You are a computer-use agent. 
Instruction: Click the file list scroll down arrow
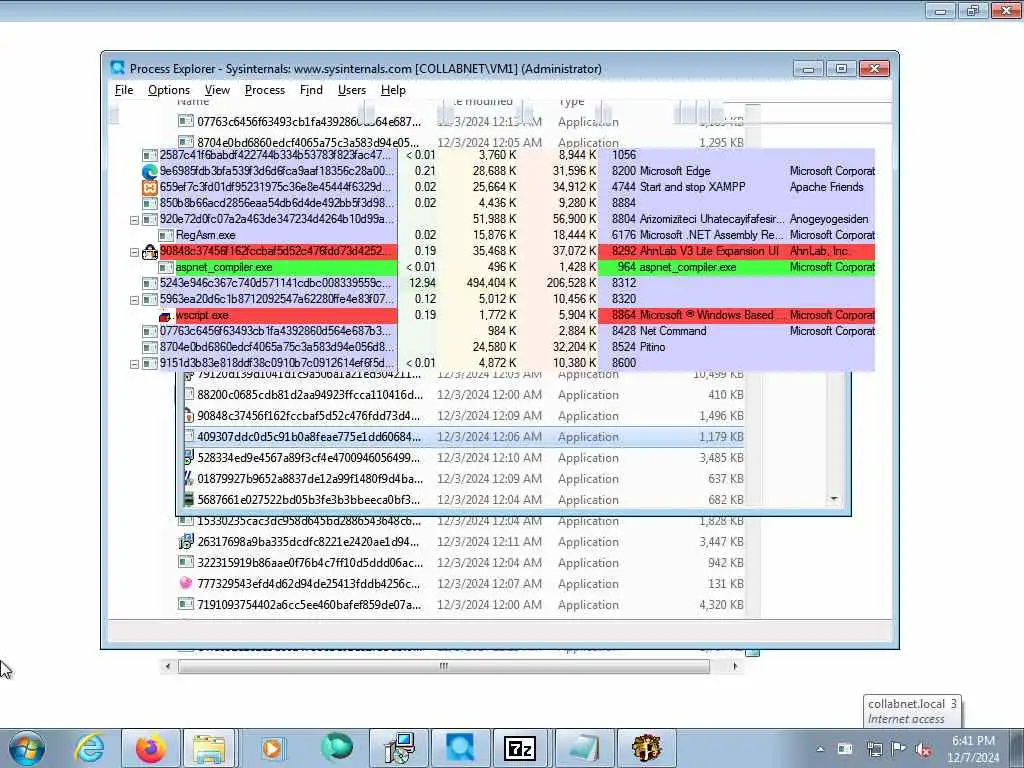[x=834, y=500]
